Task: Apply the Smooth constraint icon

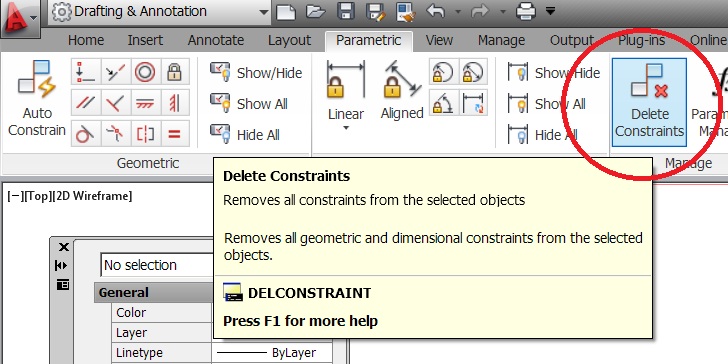Action: (116, 134)
